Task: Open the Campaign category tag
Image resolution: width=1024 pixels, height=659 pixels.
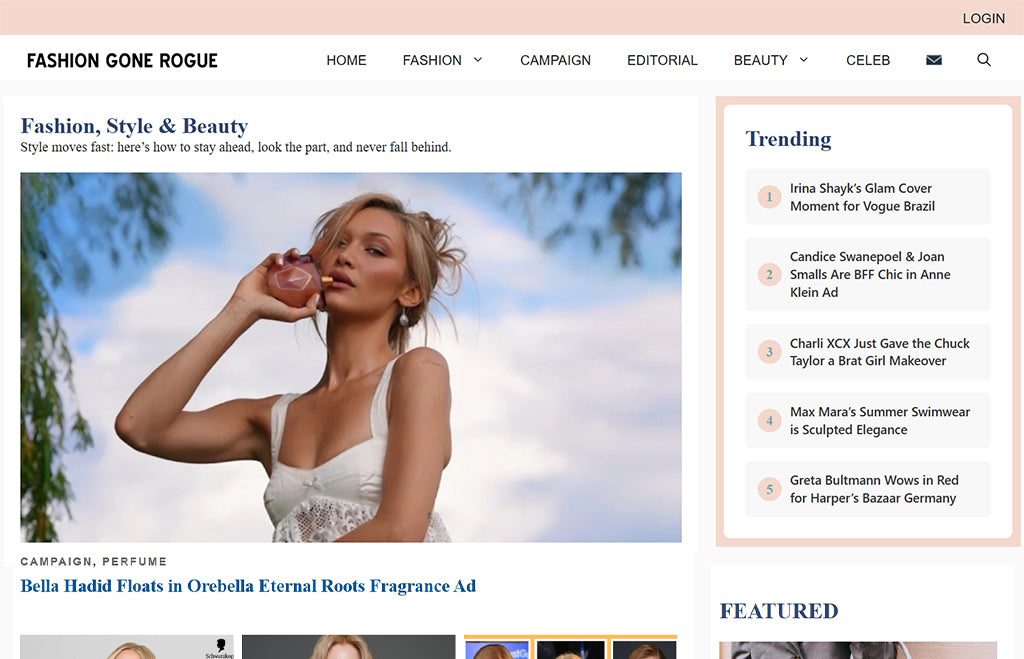Action: [x=56, y=562]
